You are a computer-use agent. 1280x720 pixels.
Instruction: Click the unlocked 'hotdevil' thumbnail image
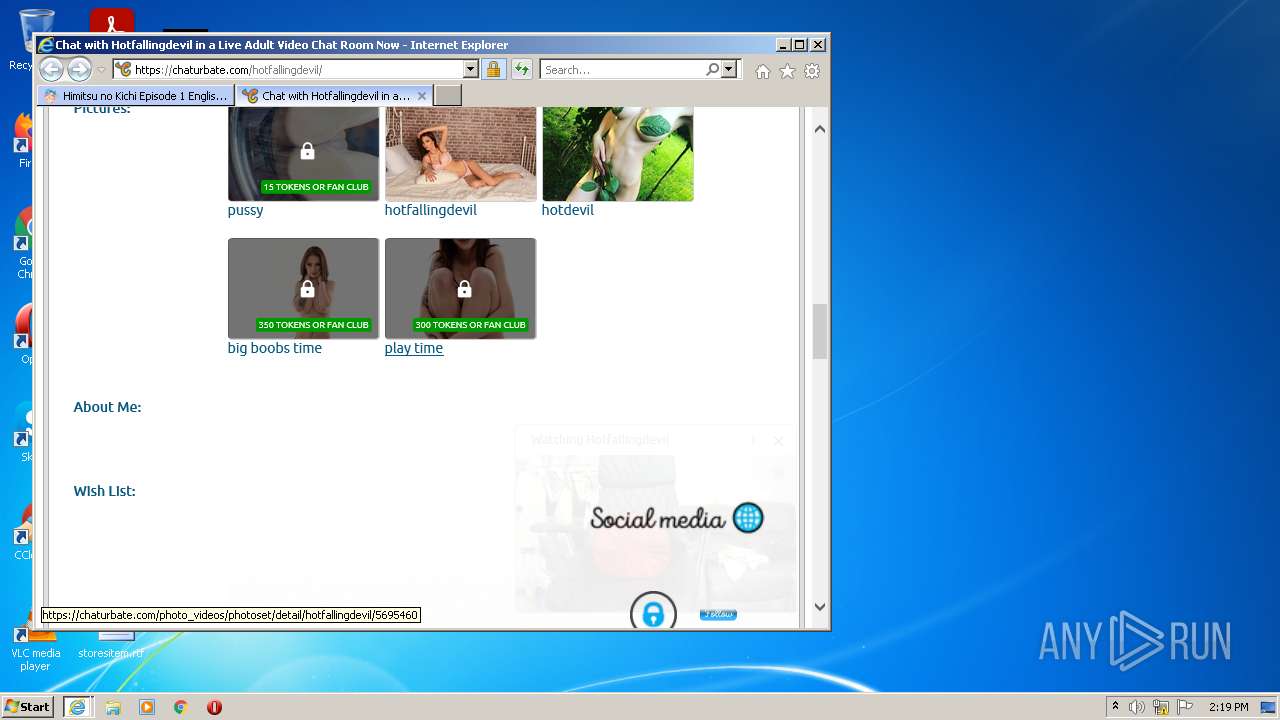pos(617,154)
